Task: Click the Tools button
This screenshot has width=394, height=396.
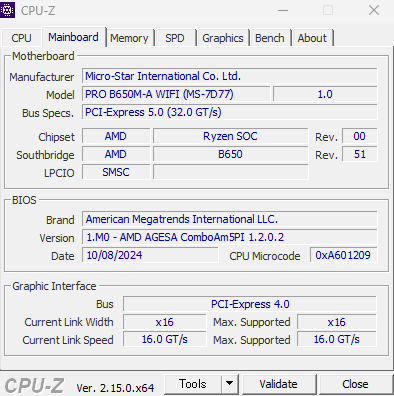Action: point(193,384)
